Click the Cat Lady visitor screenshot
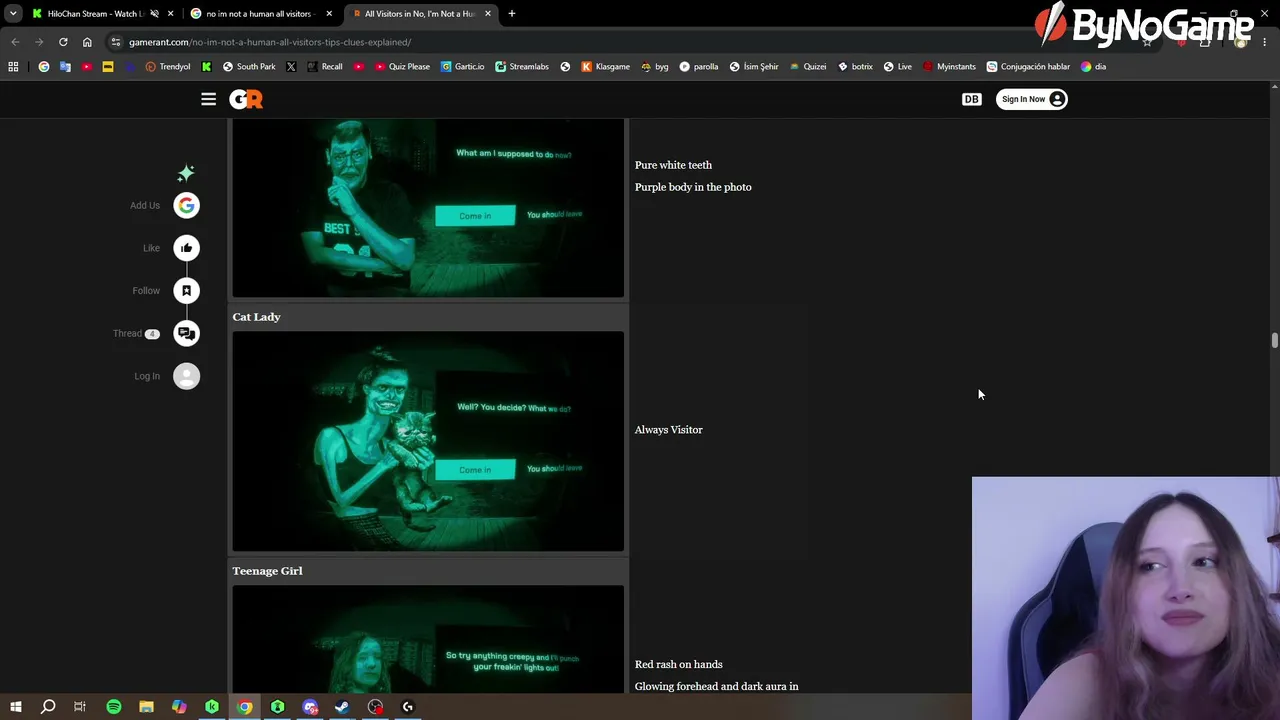Image resolution: width=1280 pixels, height=720 pixels. click(428, 441)
